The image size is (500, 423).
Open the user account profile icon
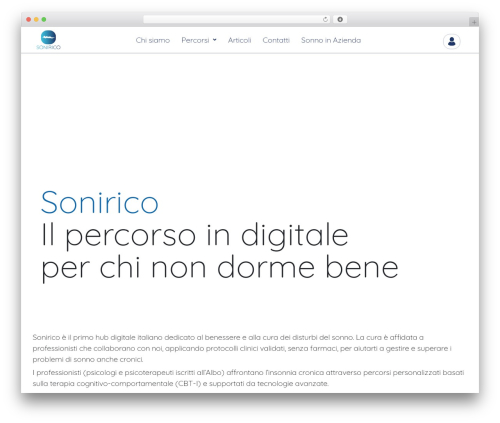coord(452,41)
